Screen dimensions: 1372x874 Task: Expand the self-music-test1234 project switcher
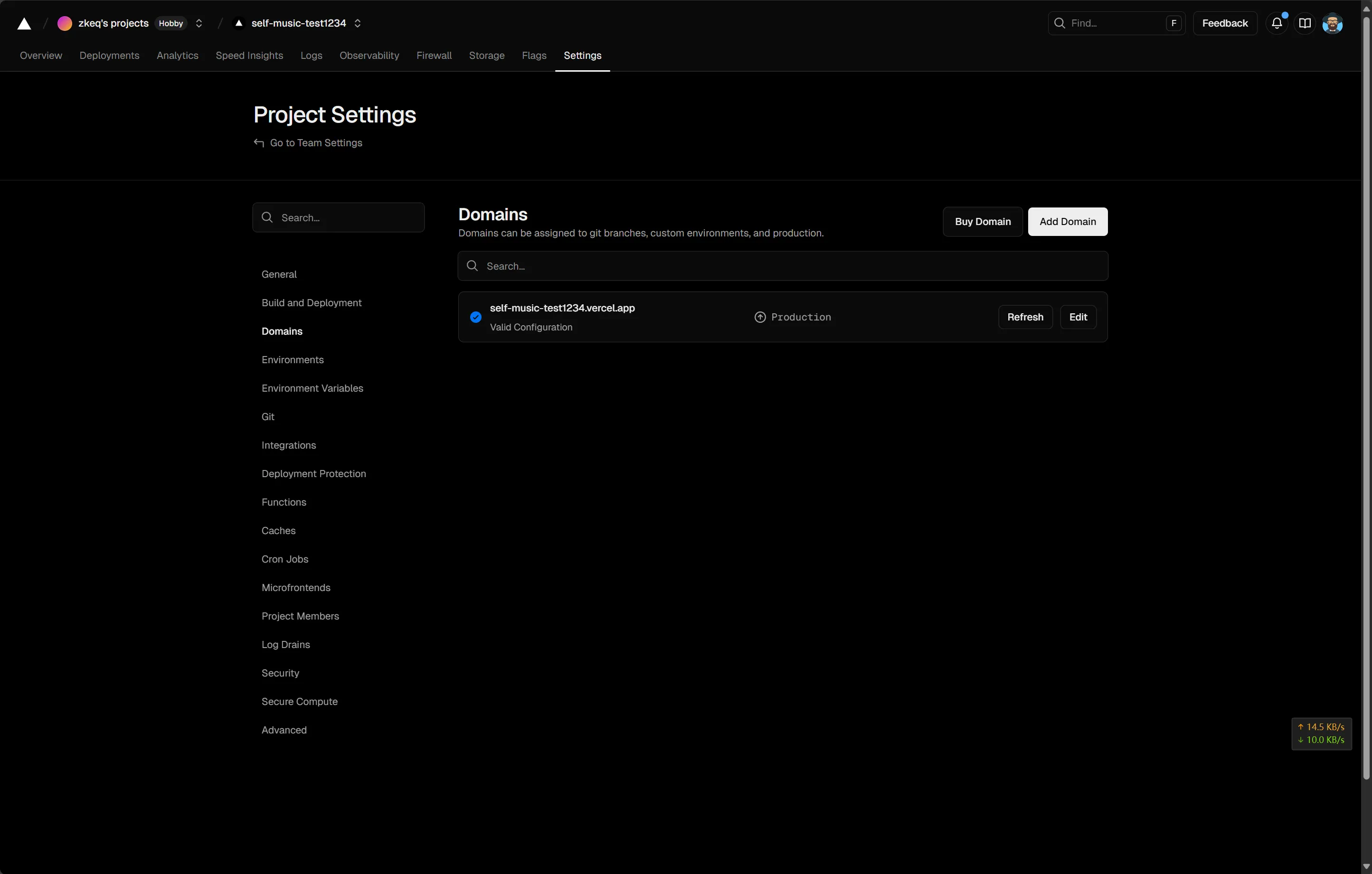[x=358, y=23]
